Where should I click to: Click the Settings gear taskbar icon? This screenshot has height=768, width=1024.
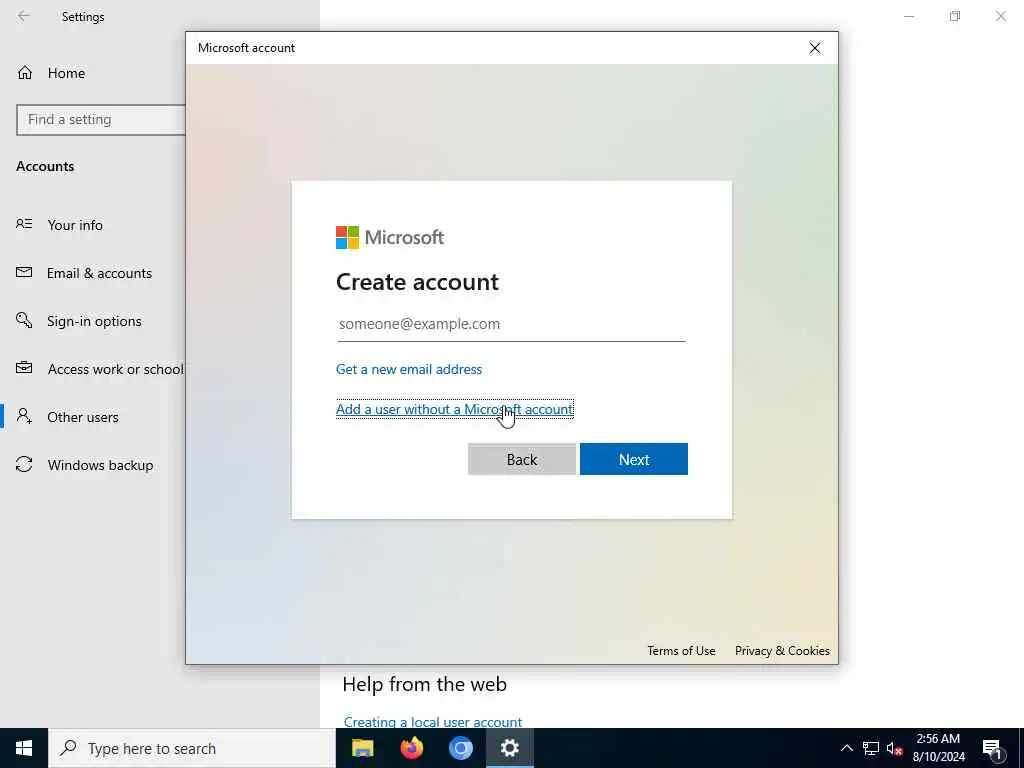[509, 748]
